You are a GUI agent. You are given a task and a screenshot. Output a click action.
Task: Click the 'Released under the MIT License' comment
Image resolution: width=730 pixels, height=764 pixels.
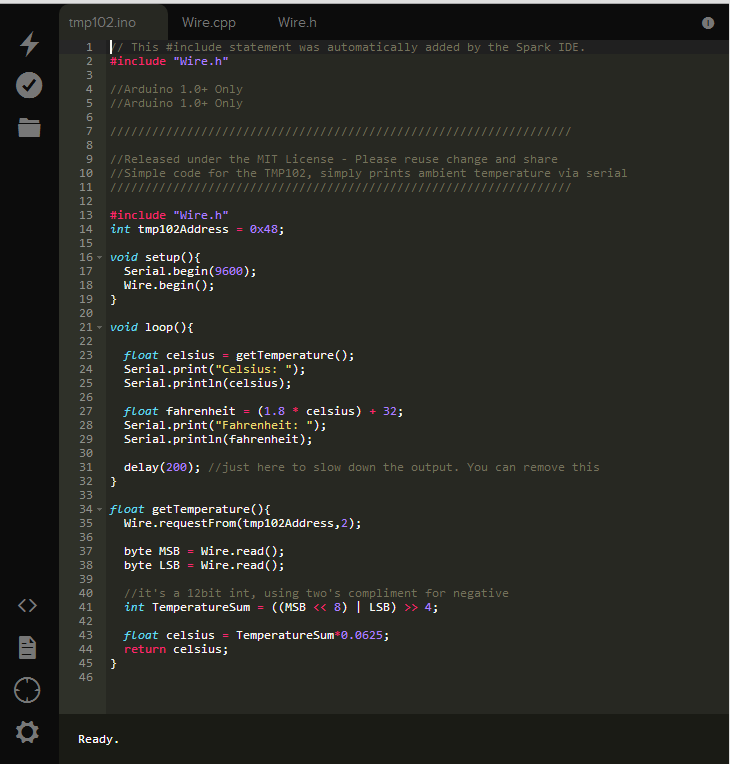click(x=334, y=159)
